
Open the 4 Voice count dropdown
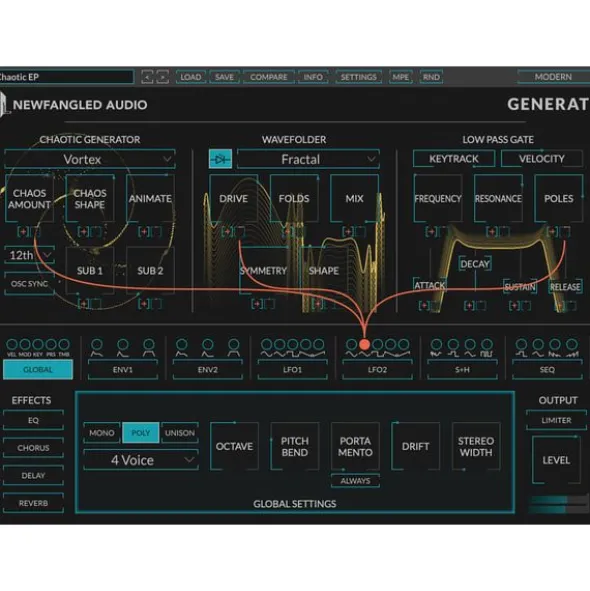point(141,460)
